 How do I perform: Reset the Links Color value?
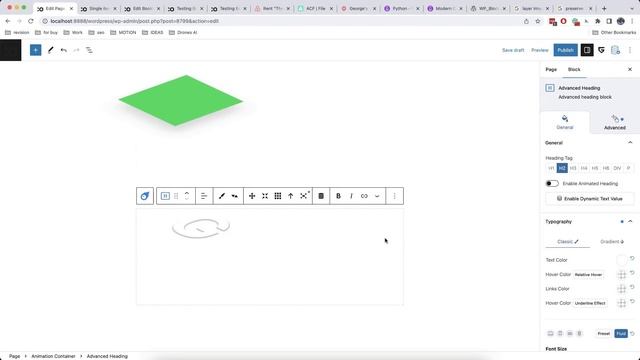click(x=632, y=287)
